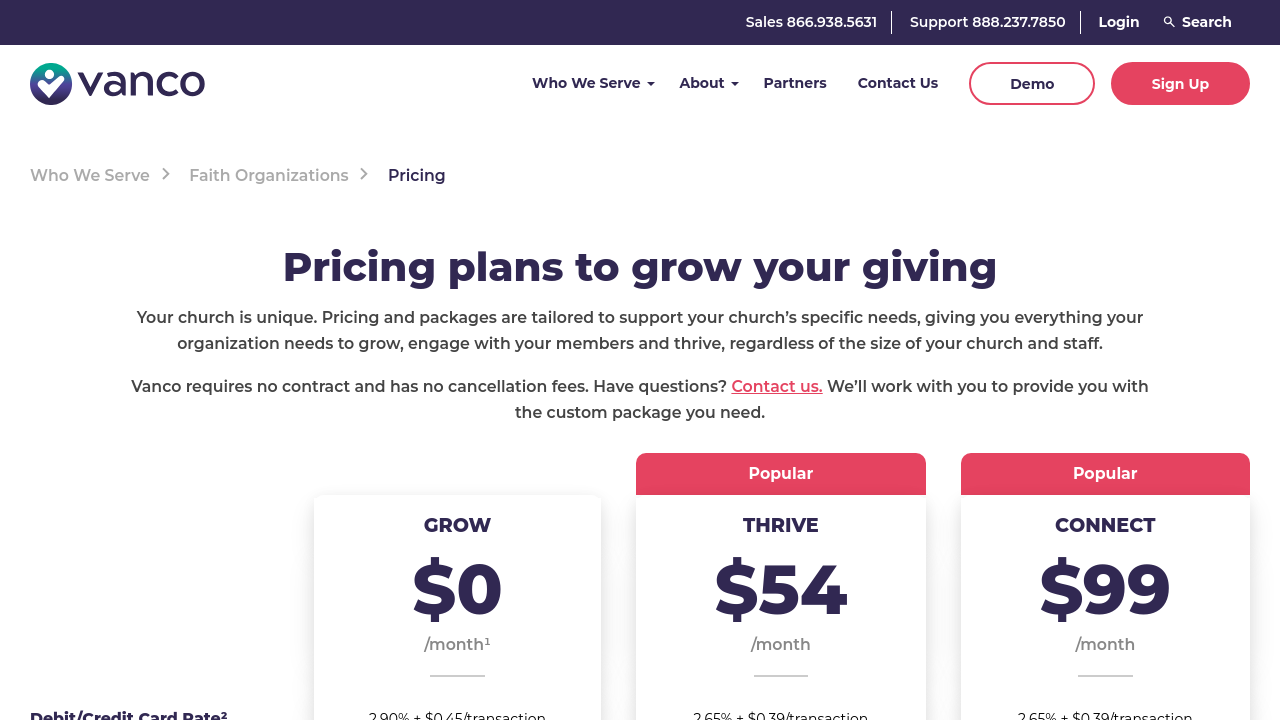1280x720 pixels.
Task: Click the search magnifier icon
Action: coord(1169,22)
